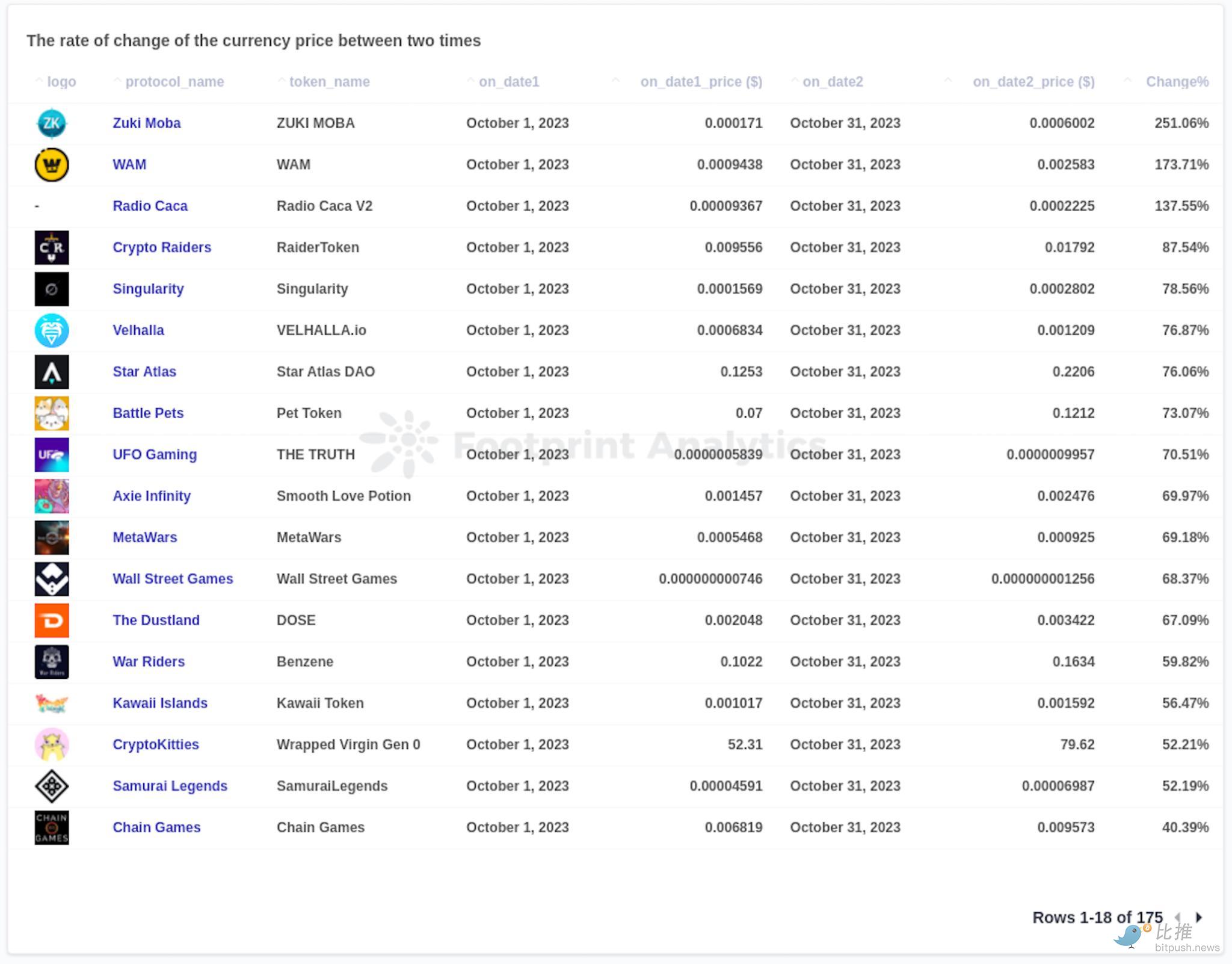Click the Crypto Raiders logo icon

(x=52, y=247)
